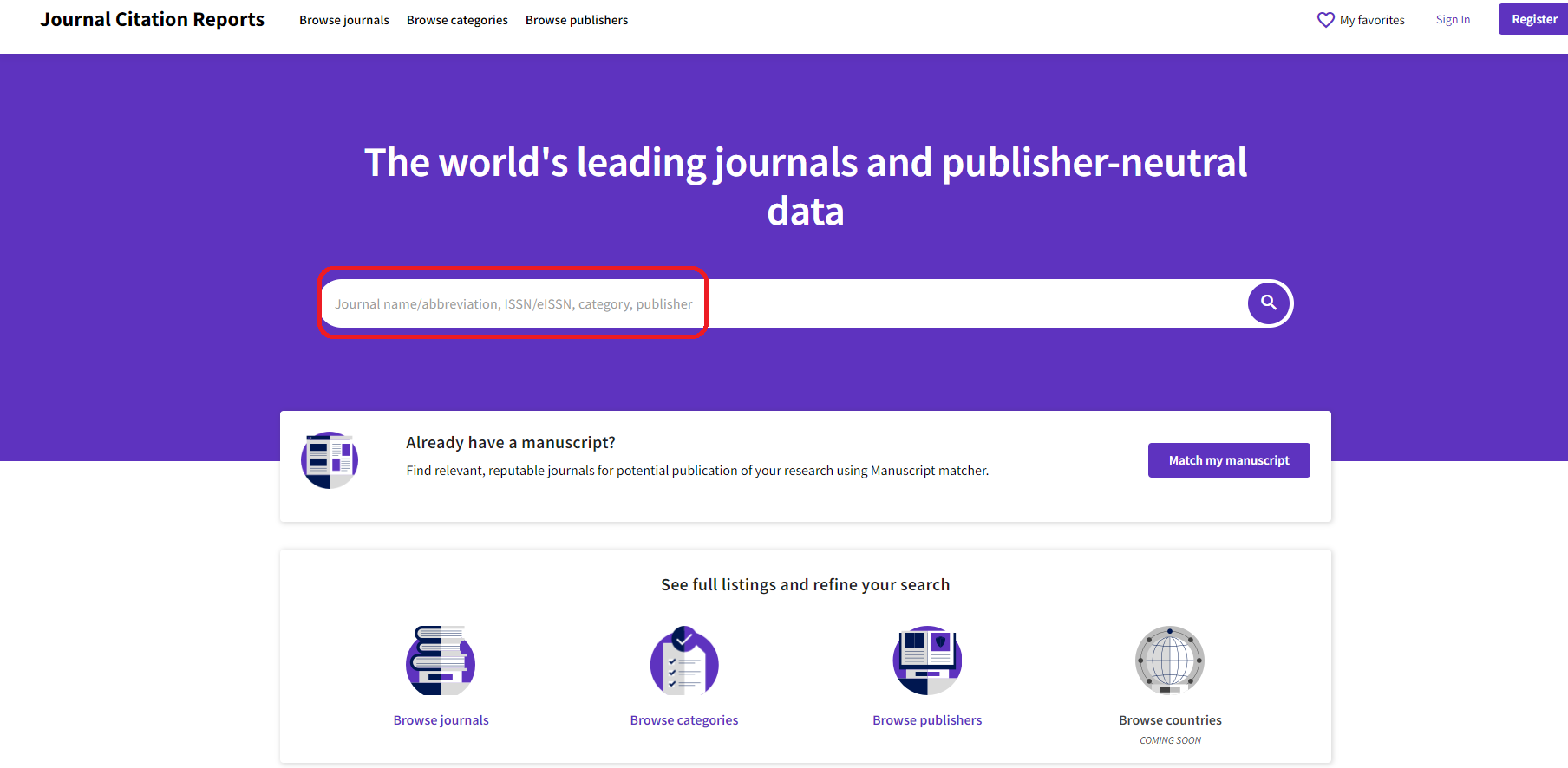Click the Match my manuscript button
Viewport: 1568px width, 768px height.
click(1229, 460)
